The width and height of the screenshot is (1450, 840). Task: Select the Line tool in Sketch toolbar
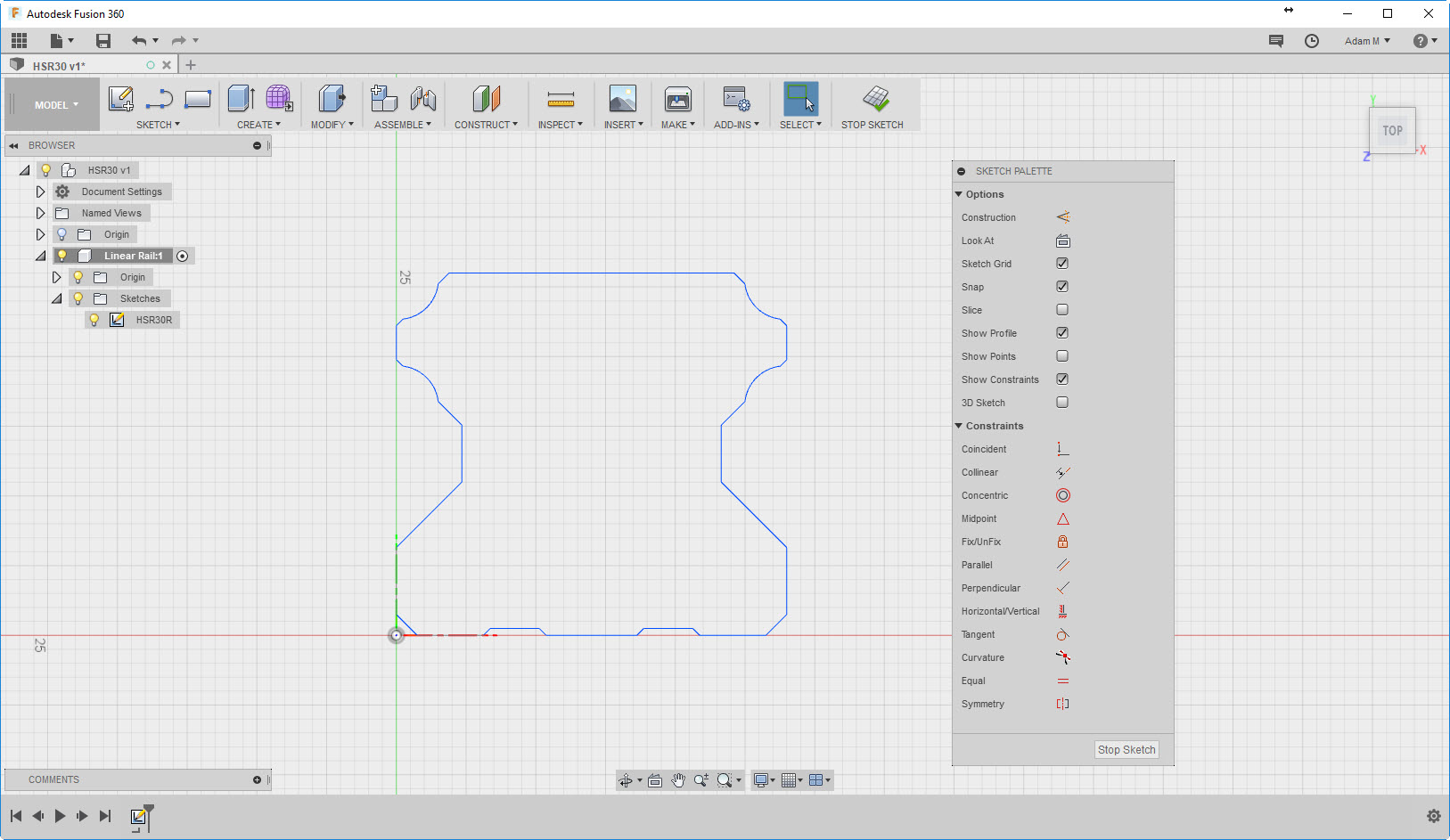[160, 99]
